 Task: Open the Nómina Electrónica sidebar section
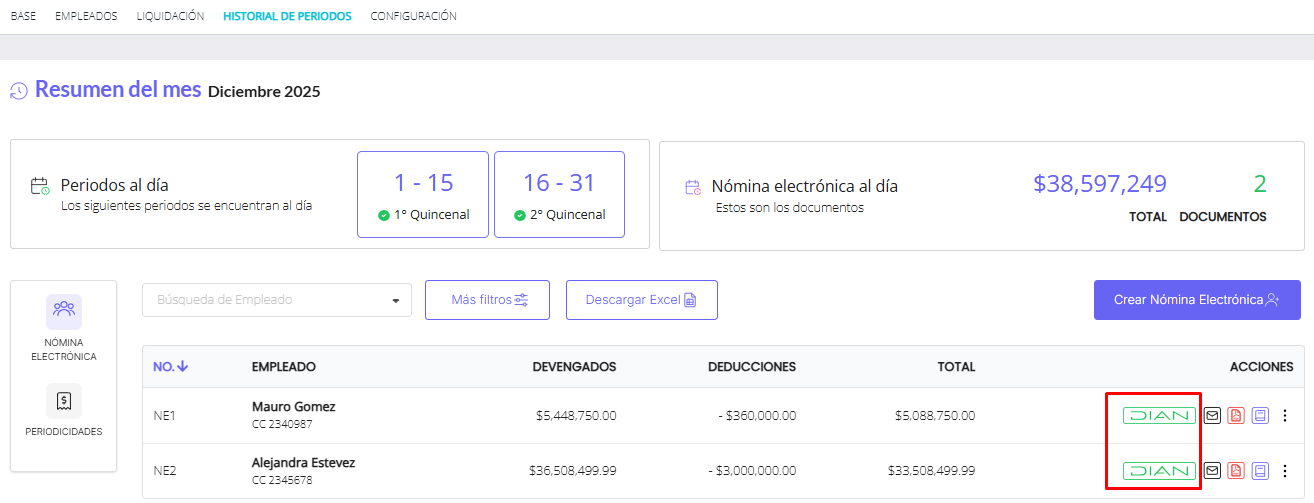pos(64,328)
